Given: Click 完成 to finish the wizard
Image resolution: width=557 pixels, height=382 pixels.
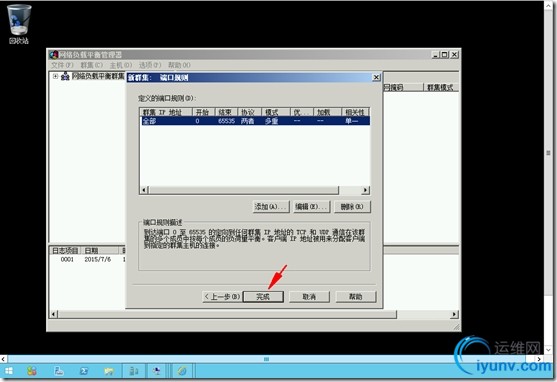Looking at the screenshot, I should [263, 297].
